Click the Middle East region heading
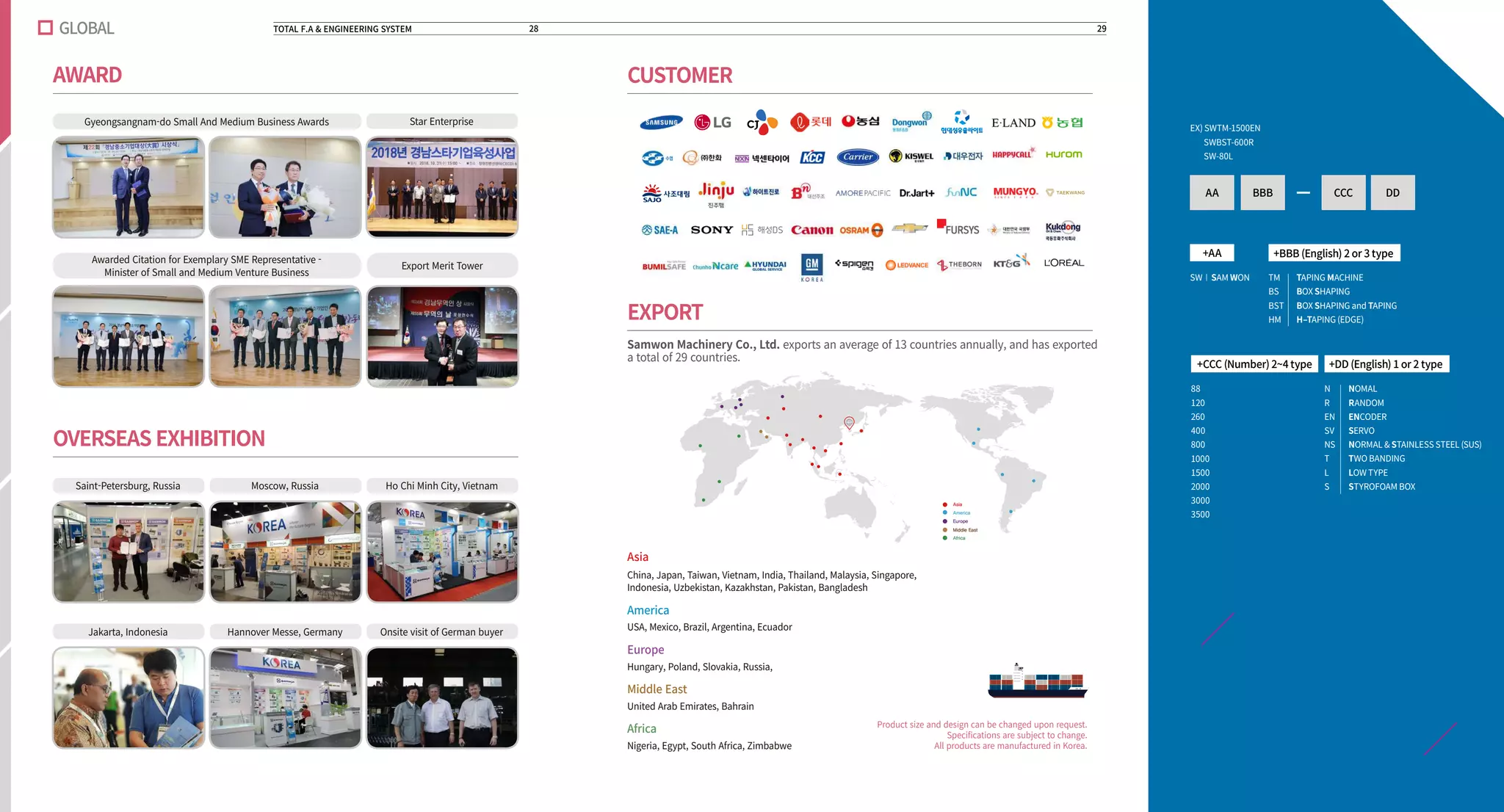1504x812 pixels. (657, 689)
